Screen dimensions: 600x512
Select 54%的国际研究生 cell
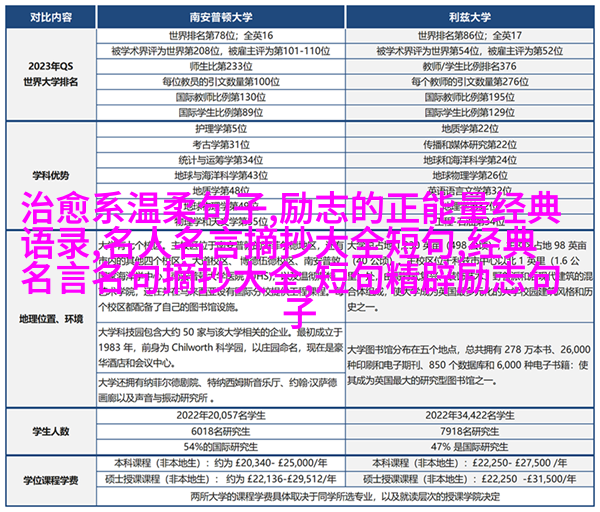221,447
